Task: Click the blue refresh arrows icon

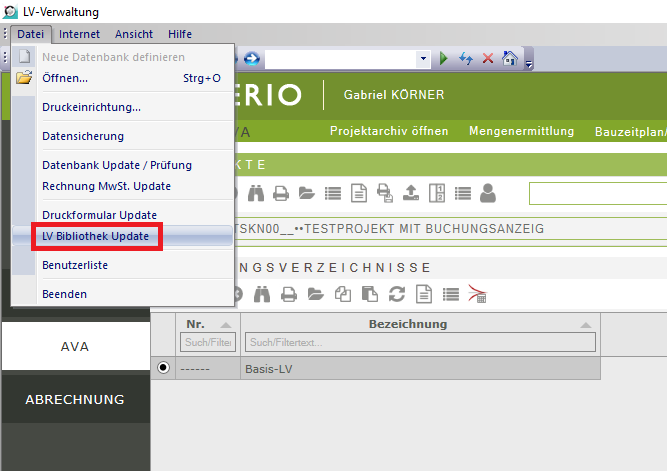Action: coord(466,59)
